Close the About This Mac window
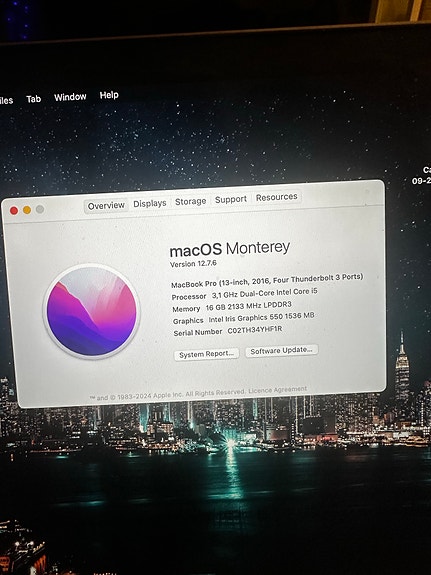The width and height of the screenshot is (431, 575). click(14, 210)
